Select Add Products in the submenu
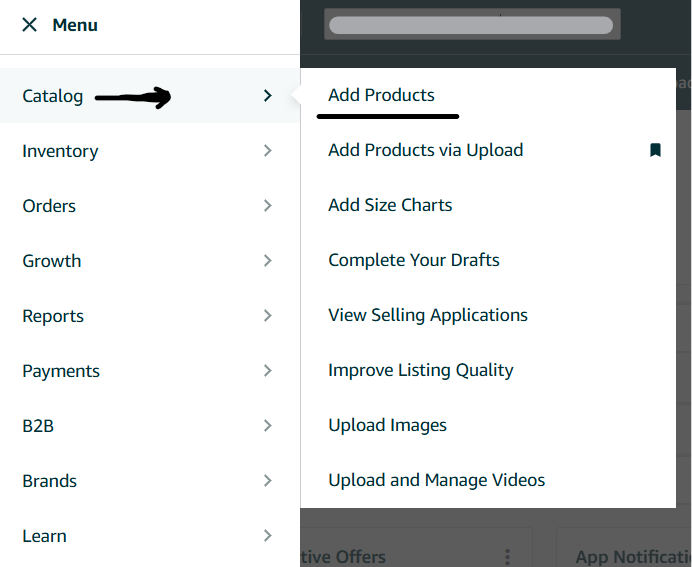Screen dimensions: 692x567 381,95
